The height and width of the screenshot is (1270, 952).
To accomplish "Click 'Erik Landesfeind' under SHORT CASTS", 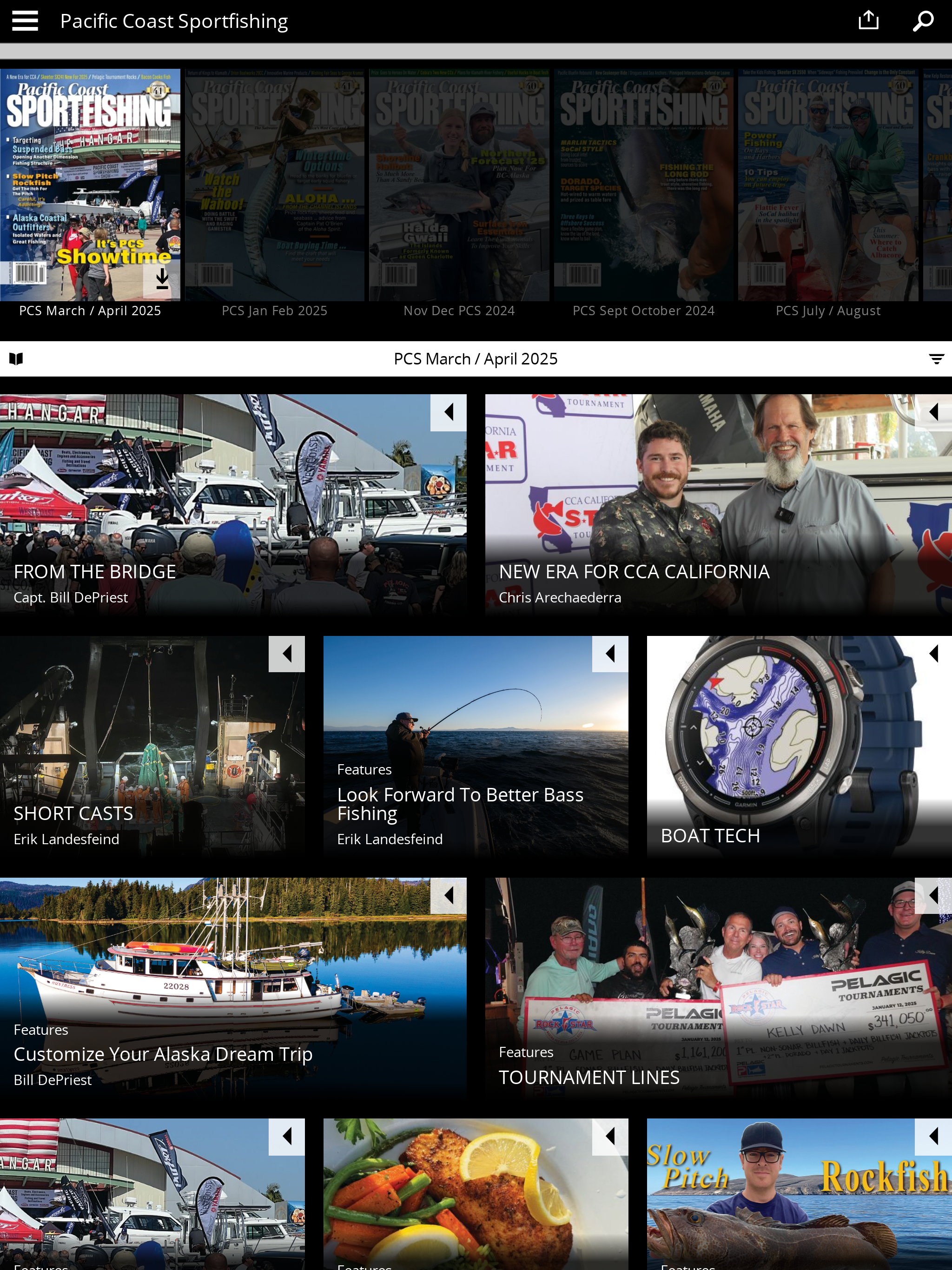I will click(66, 840).
